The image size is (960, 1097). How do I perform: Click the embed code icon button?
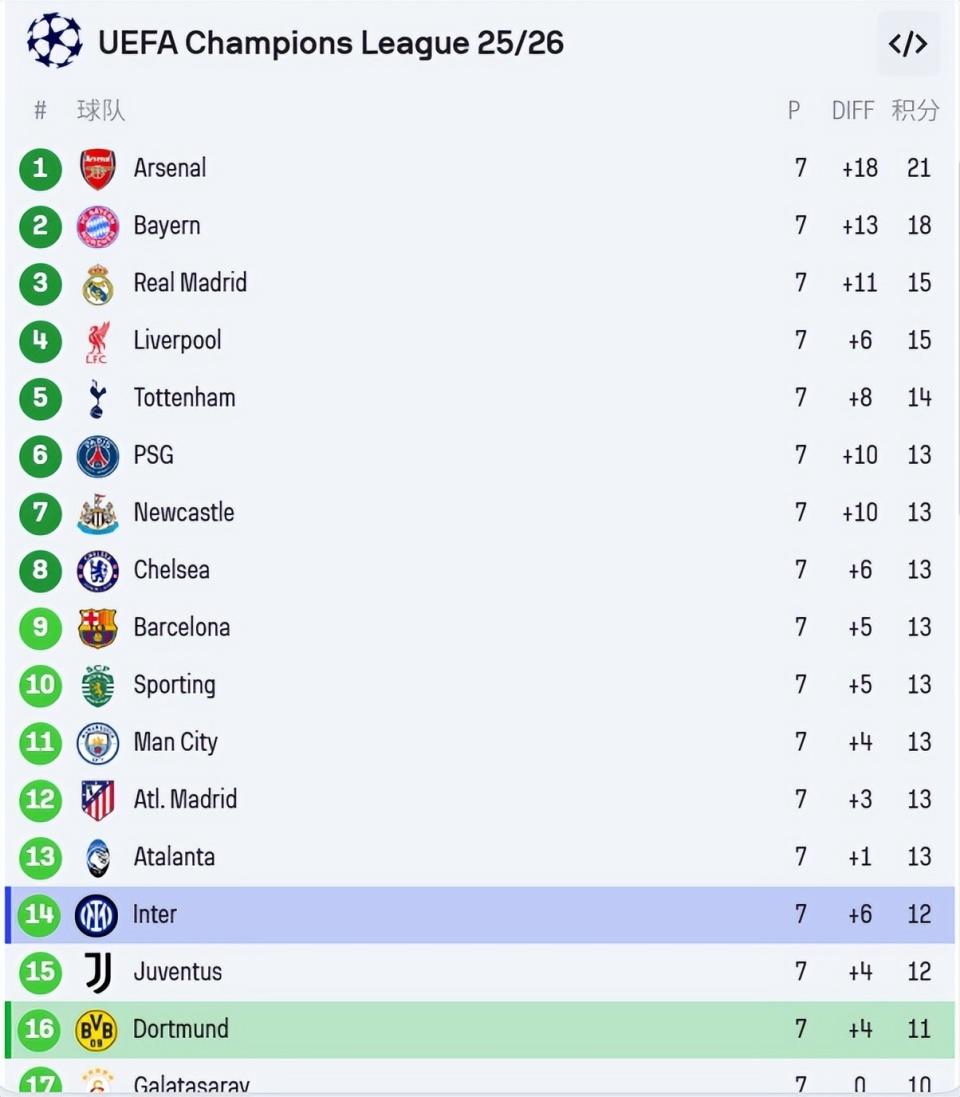pyautogui.click(x=908, y=44)
